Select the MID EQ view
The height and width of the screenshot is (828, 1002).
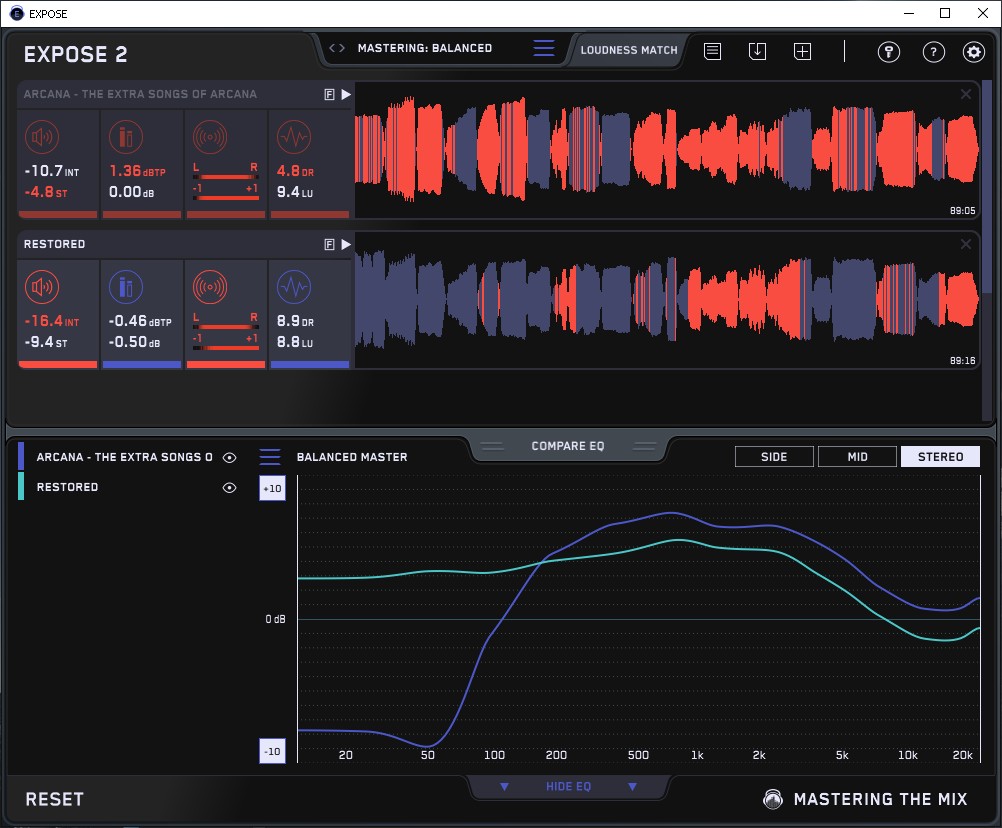tap(857, 457)
